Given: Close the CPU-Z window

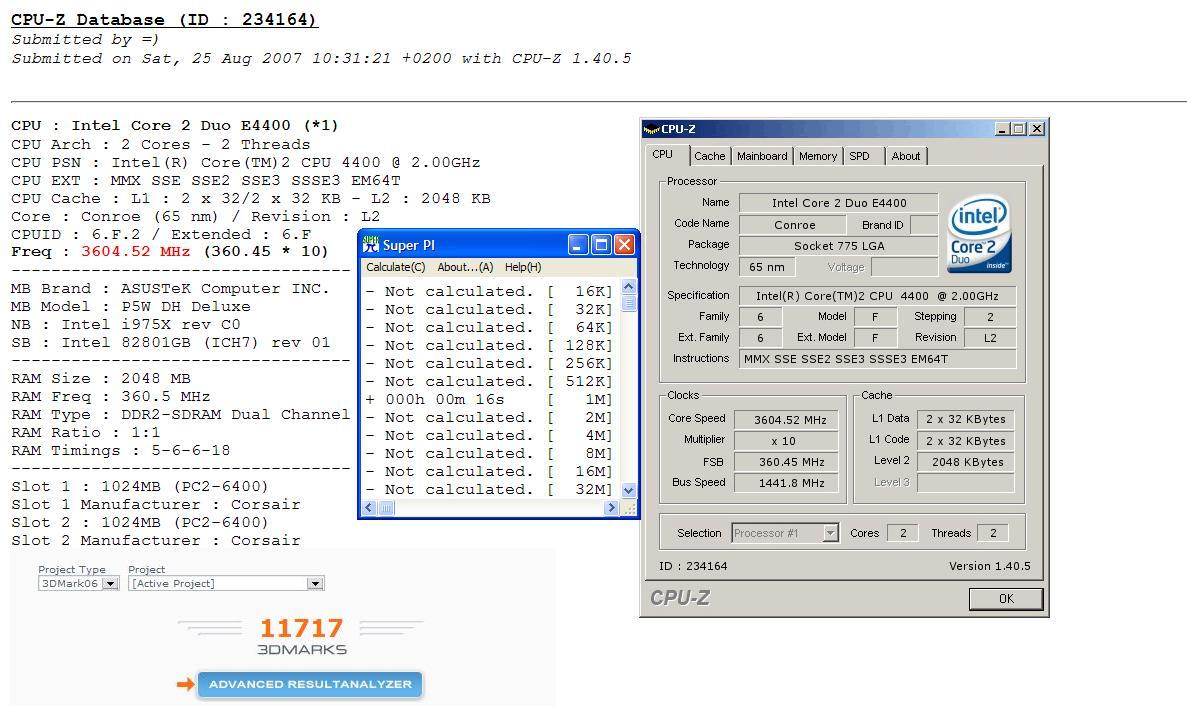Looking at the screenshot, I should tap(1037, 129).
